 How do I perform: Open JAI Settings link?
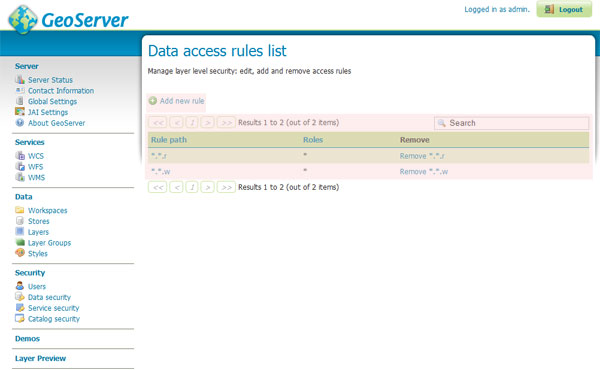[48, 112]
